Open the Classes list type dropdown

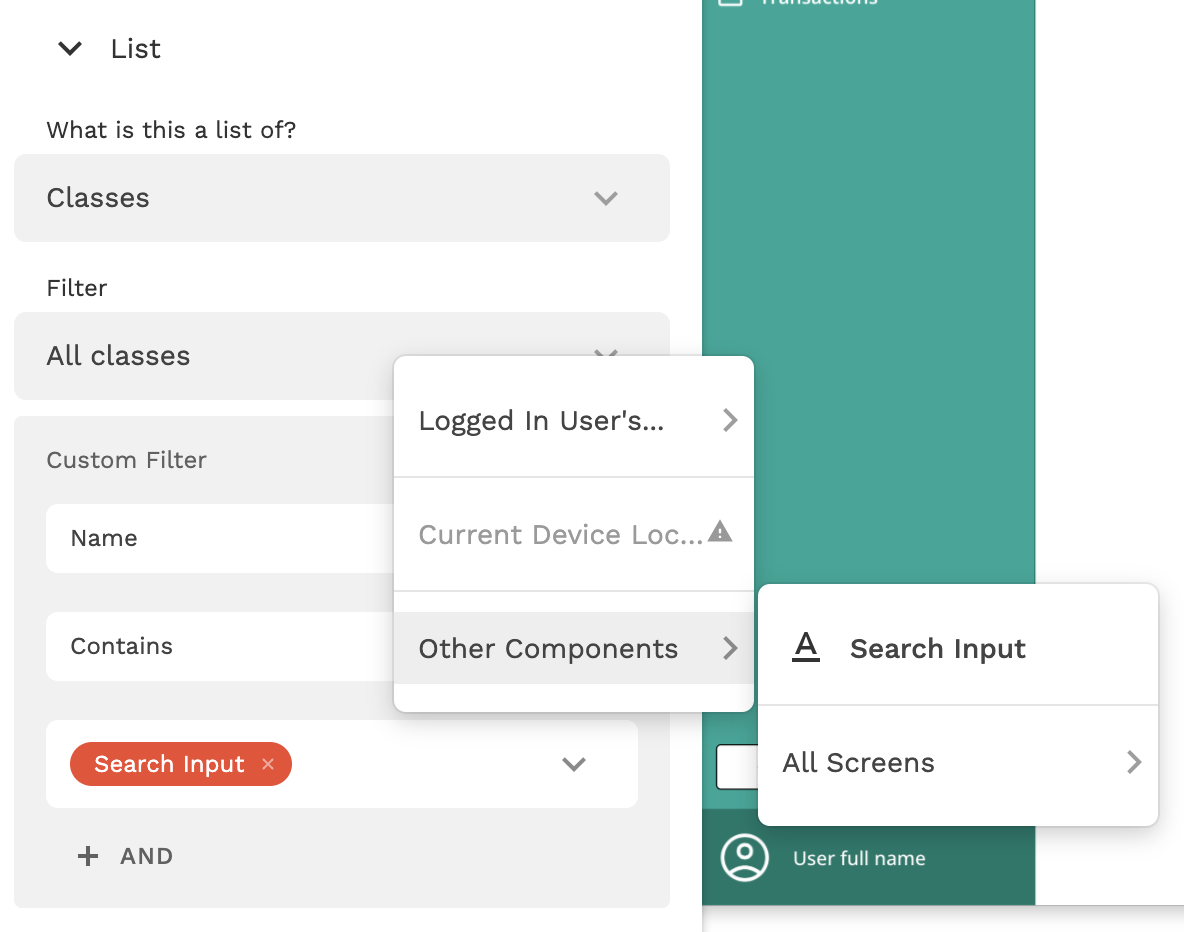341,198
